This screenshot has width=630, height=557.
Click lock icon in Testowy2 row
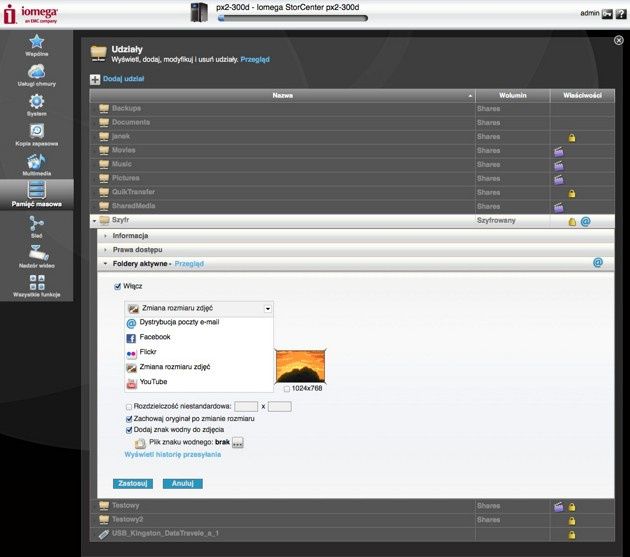(x=572, y=521)
